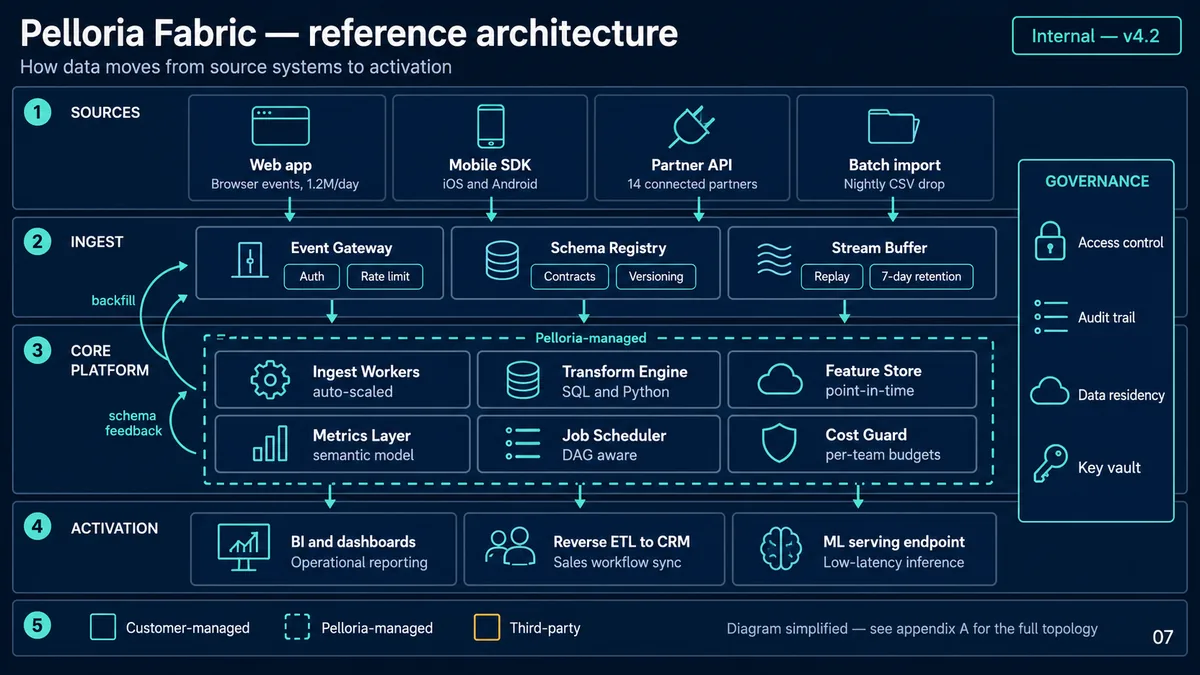Click the step 1 Sources number badge

(37, 112)
